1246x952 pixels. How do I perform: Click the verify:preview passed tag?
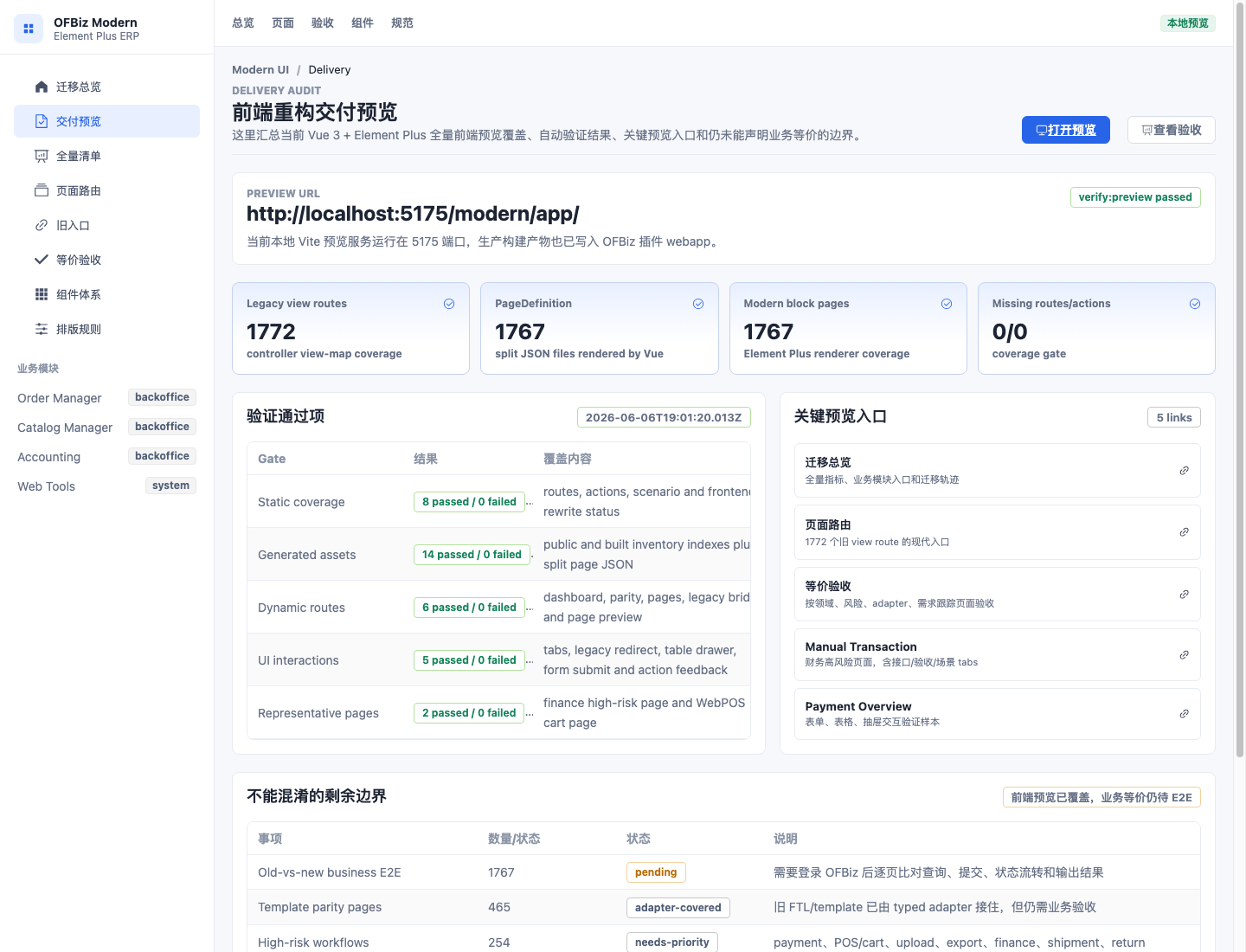[x=1135, y=197]
